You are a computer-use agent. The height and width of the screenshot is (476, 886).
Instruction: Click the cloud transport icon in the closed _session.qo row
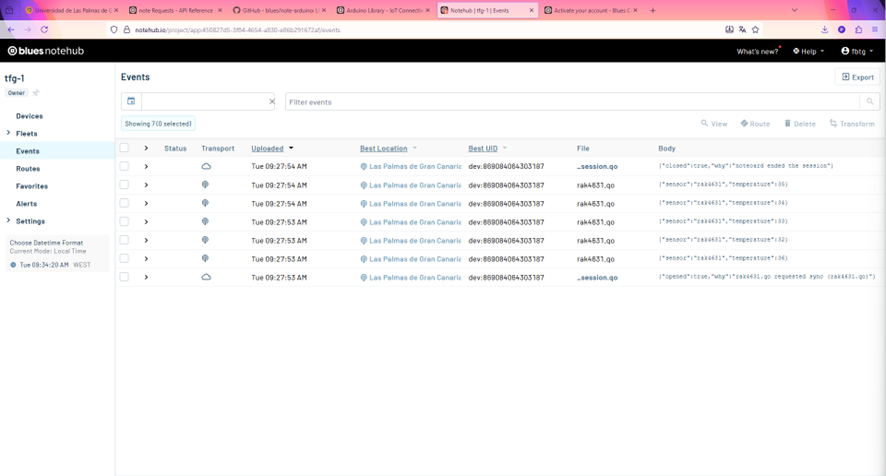(x=206, y=166)
